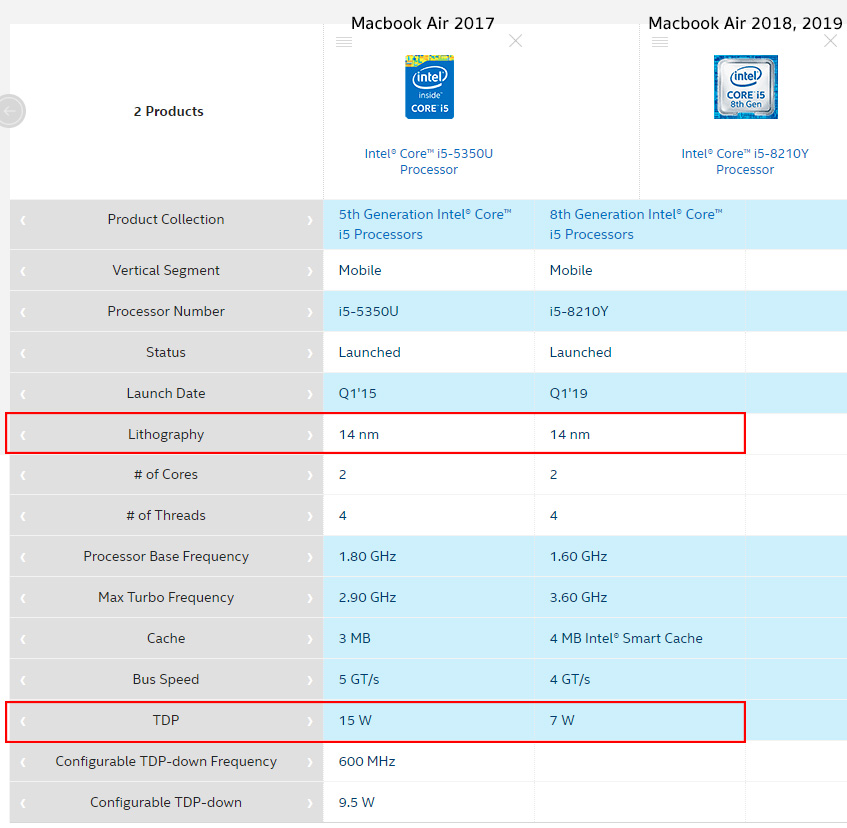Remove the i5-5350U product column with its X icon
This screenshot has width=847, height=828.
(x=515, y=41)
